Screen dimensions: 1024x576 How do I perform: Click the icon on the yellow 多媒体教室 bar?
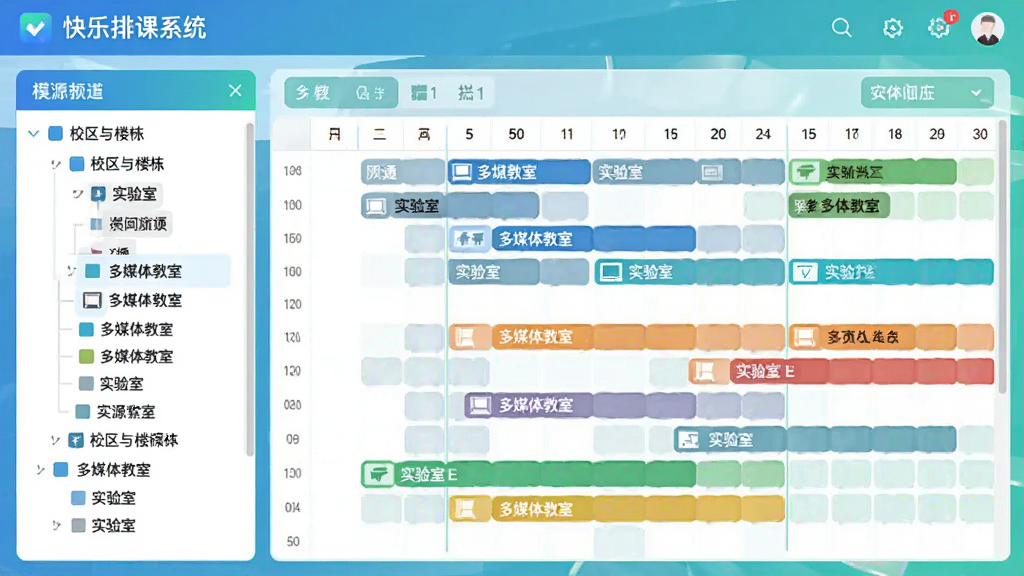click(x=466, y=508)
